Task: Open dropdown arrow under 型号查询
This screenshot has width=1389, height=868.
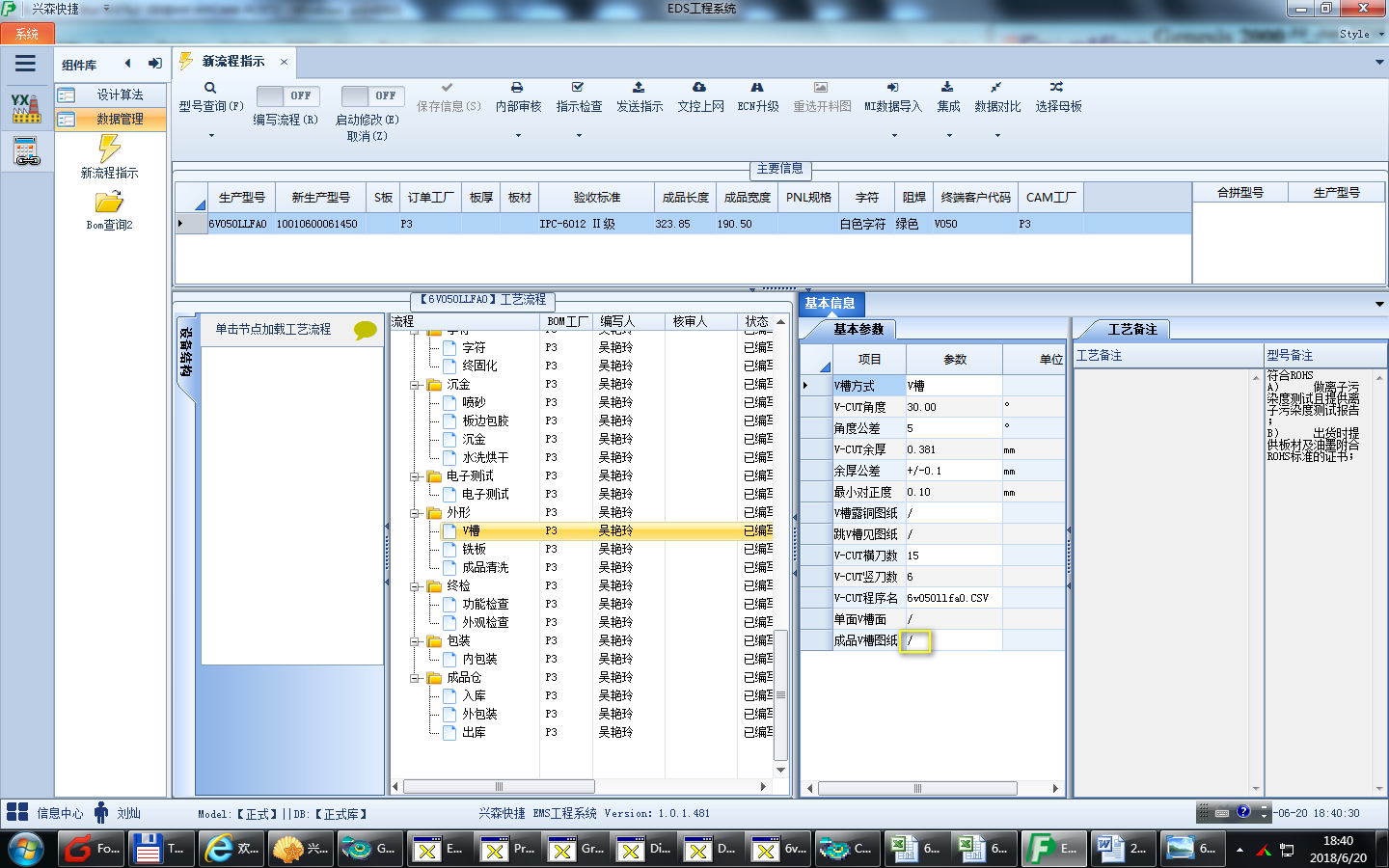Action: pyautogui.click(x=211, y=136)
